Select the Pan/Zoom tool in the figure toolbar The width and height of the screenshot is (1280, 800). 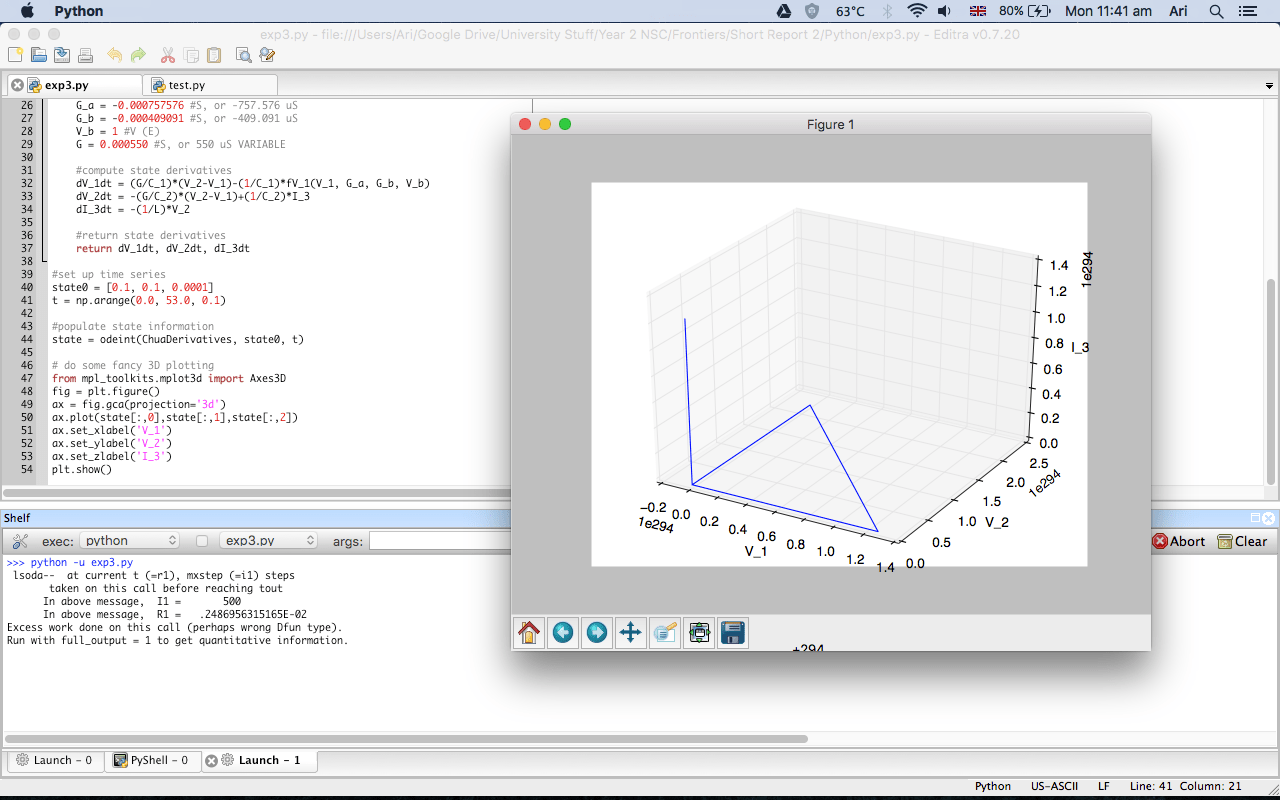click(x=631, y=632)
